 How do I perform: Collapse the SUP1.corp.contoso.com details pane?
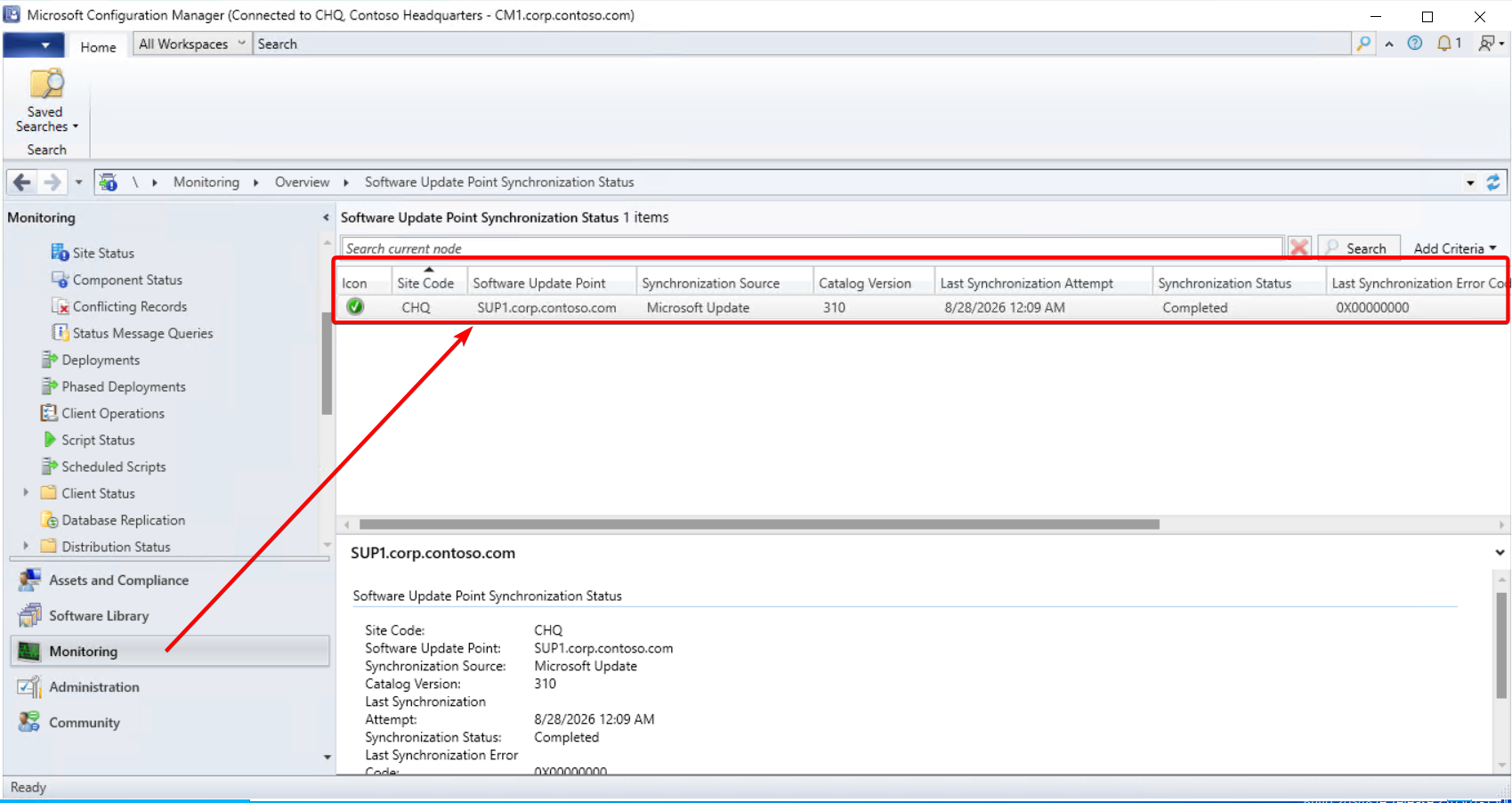[1500, 553]
